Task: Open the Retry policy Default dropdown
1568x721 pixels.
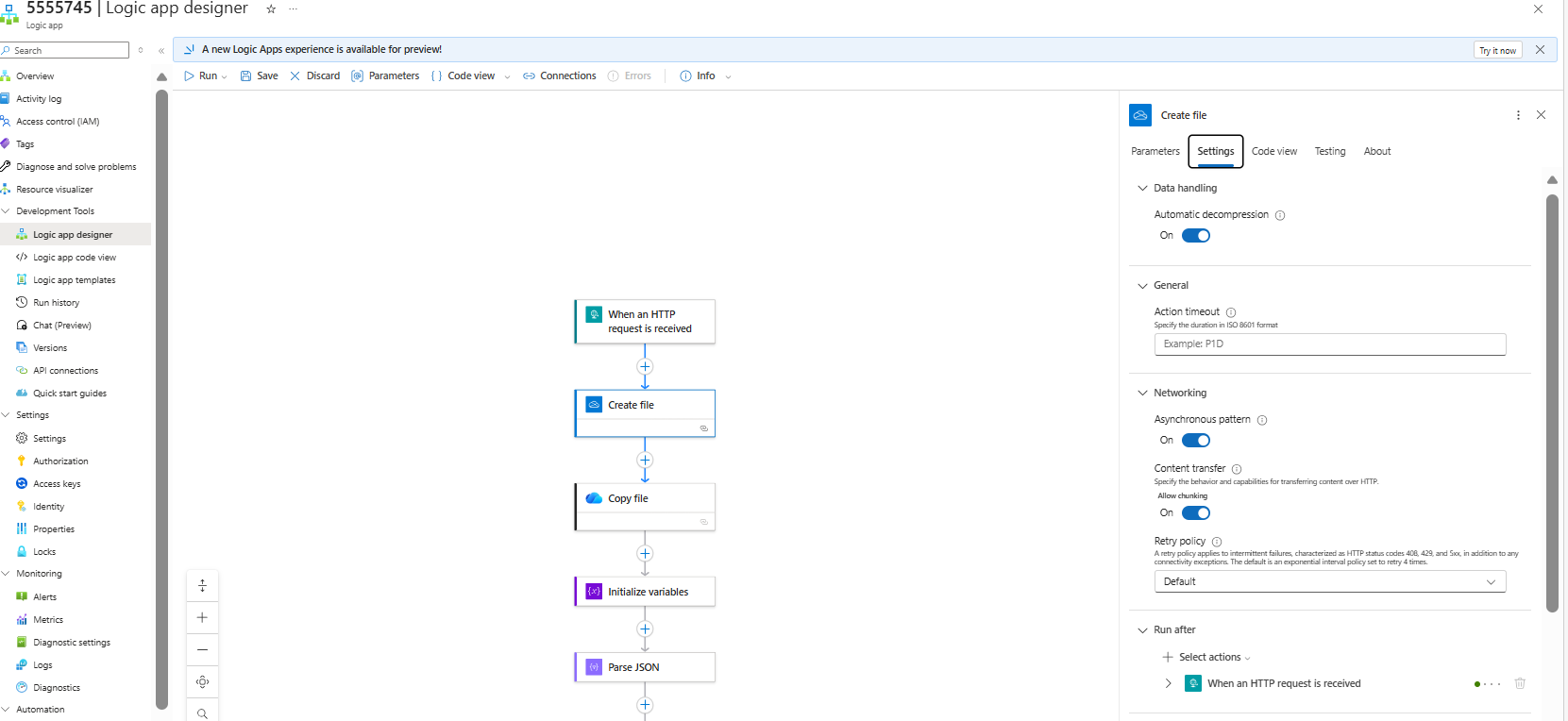Action: click(x=1330, y=582)
